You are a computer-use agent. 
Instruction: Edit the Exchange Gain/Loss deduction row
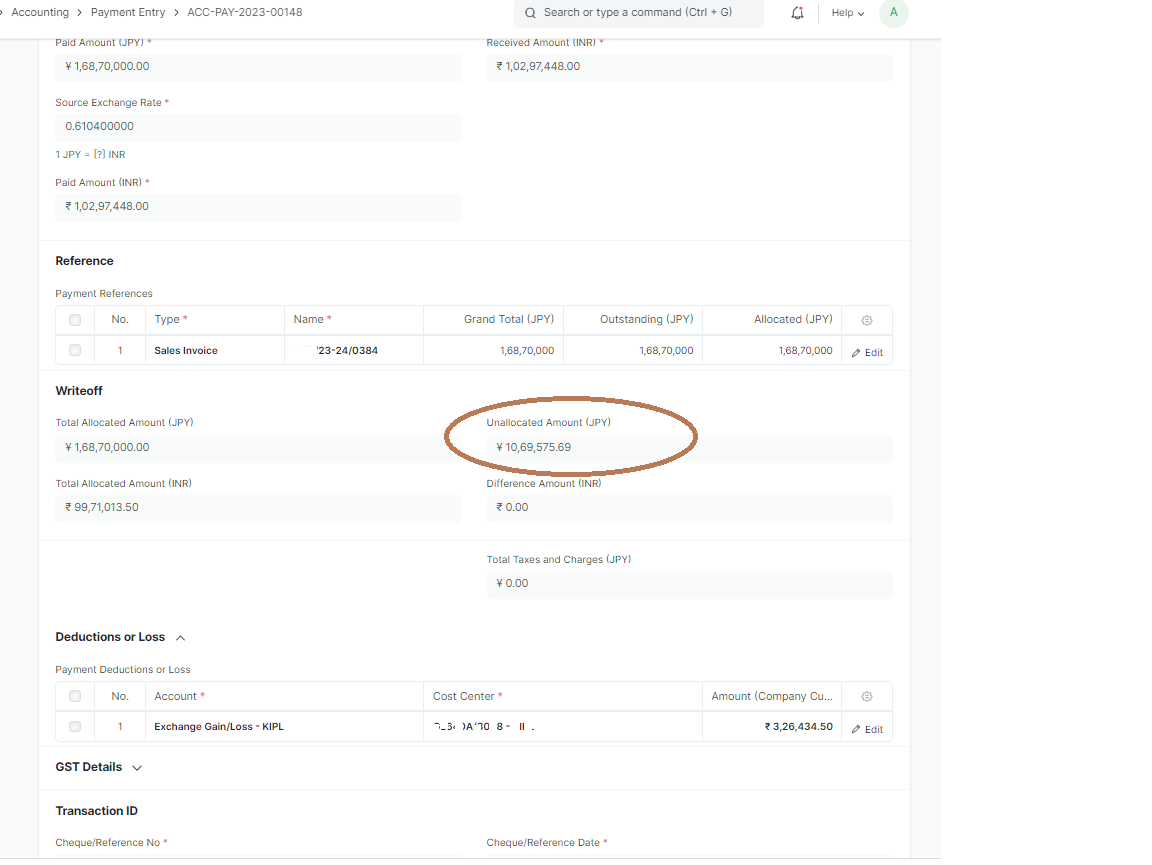[867, 729]
